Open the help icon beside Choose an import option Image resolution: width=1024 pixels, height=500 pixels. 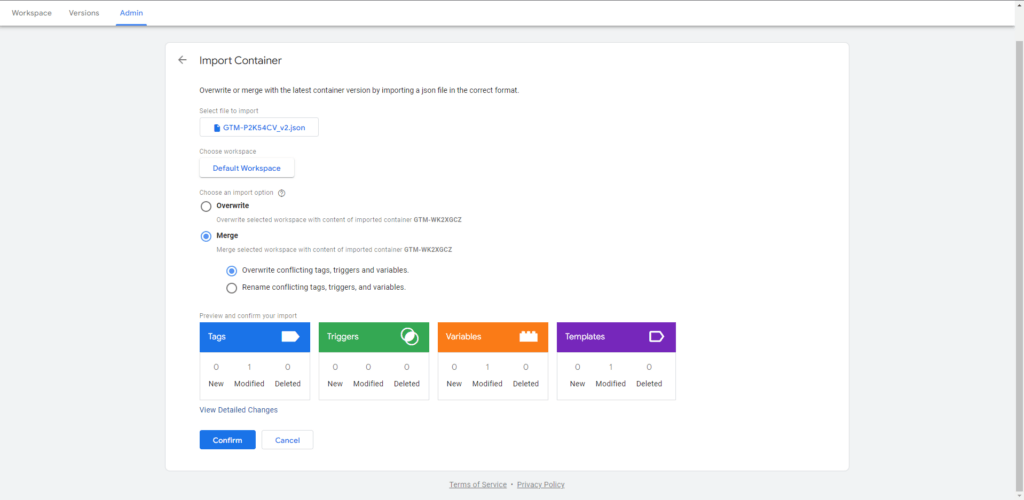tap(282, 193)
